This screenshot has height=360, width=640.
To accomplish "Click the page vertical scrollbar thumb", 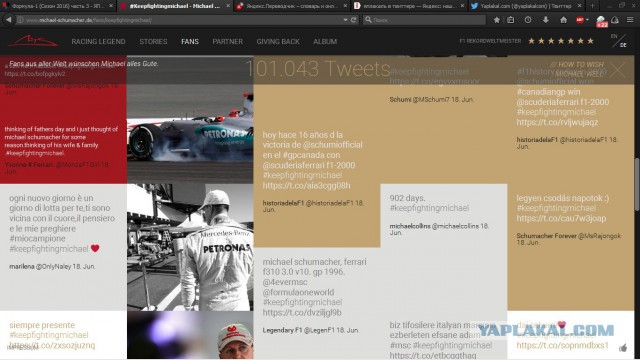I will pos(637,184).
